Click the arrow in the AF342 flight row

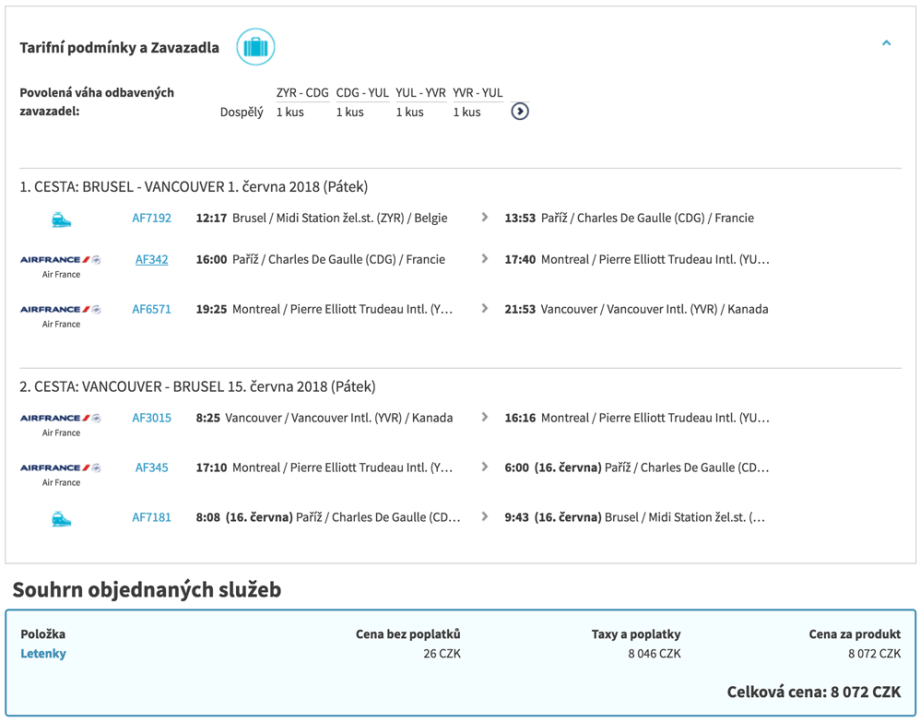point(485,259)
